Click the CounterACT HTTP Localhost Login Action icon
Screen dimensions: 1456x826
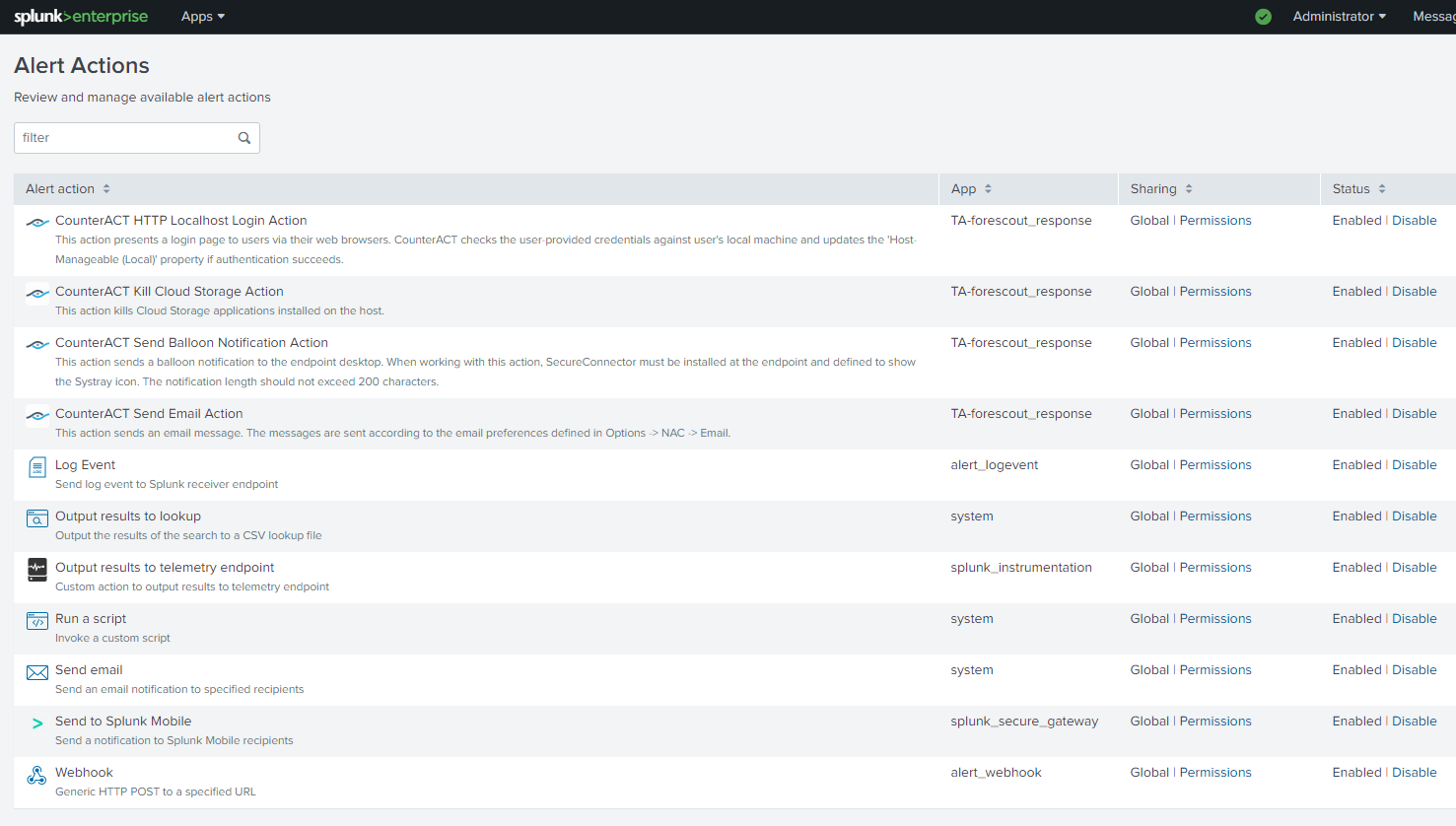click(x=37, y=223)
